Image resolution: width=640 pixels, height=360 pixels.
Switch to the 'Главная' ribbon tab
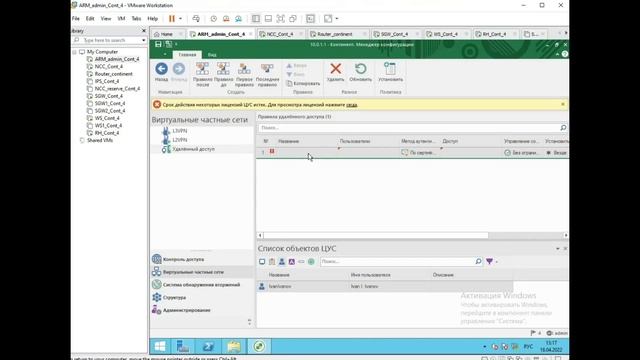point(187,54)
